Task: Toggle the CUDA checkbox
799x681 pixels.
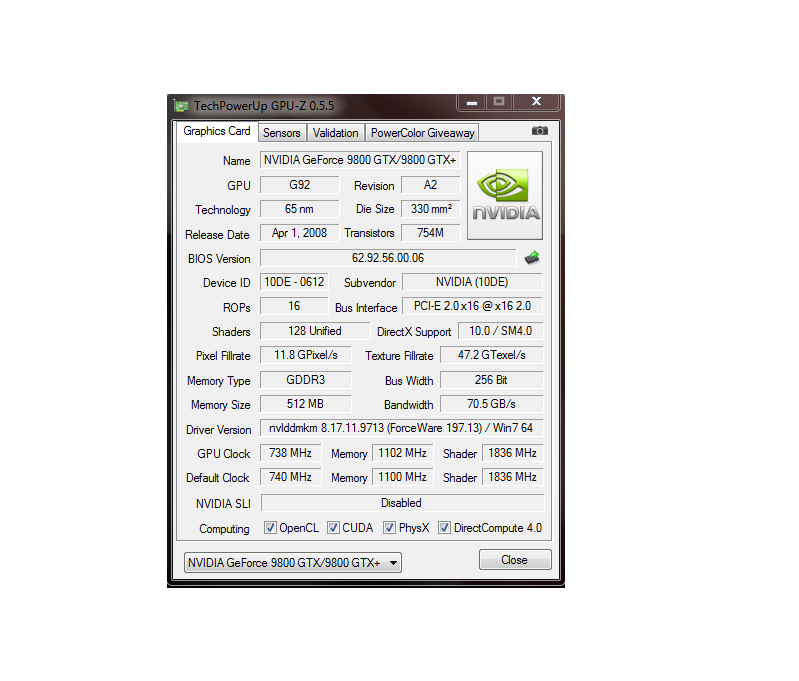Action: click(x=333, y=528)
